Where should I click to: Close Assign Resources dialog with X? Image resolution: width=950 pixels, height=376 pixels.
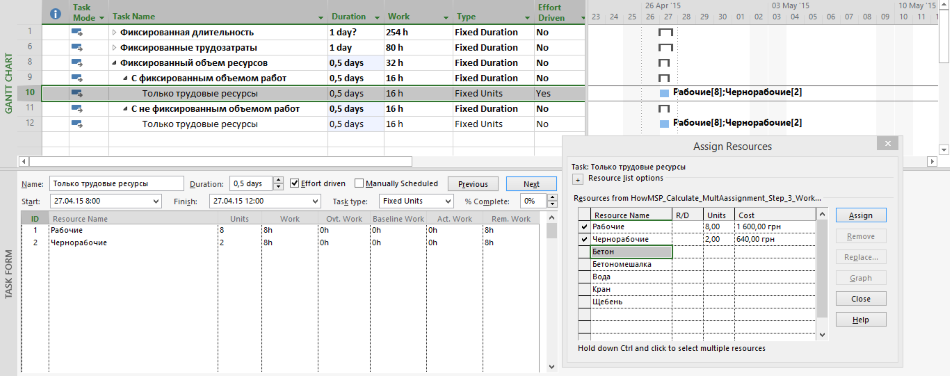coord(887,143)
